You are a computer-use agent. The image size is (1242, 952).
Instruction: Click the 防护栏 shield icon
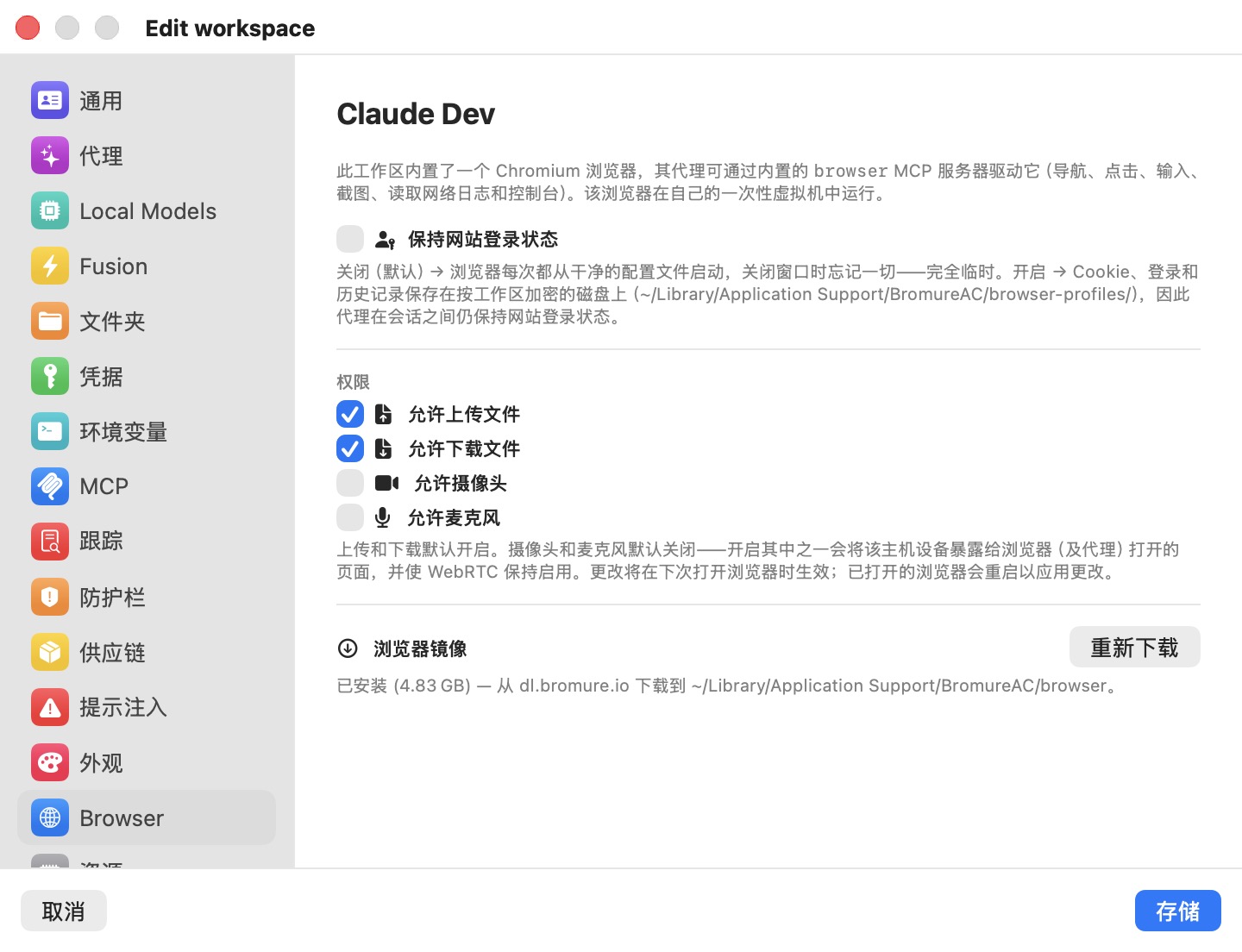[x=50, y=597]
